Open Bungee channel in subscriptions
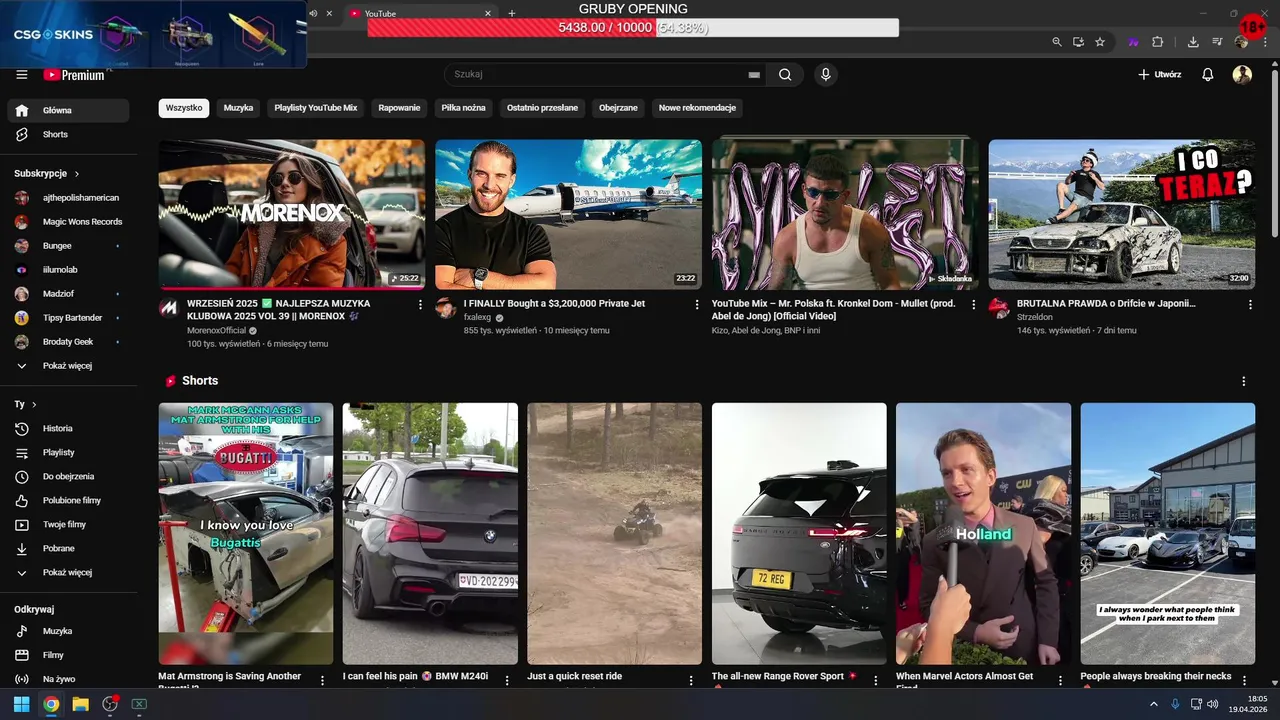This screenshot has height=720, width=1280. (68, 246)
